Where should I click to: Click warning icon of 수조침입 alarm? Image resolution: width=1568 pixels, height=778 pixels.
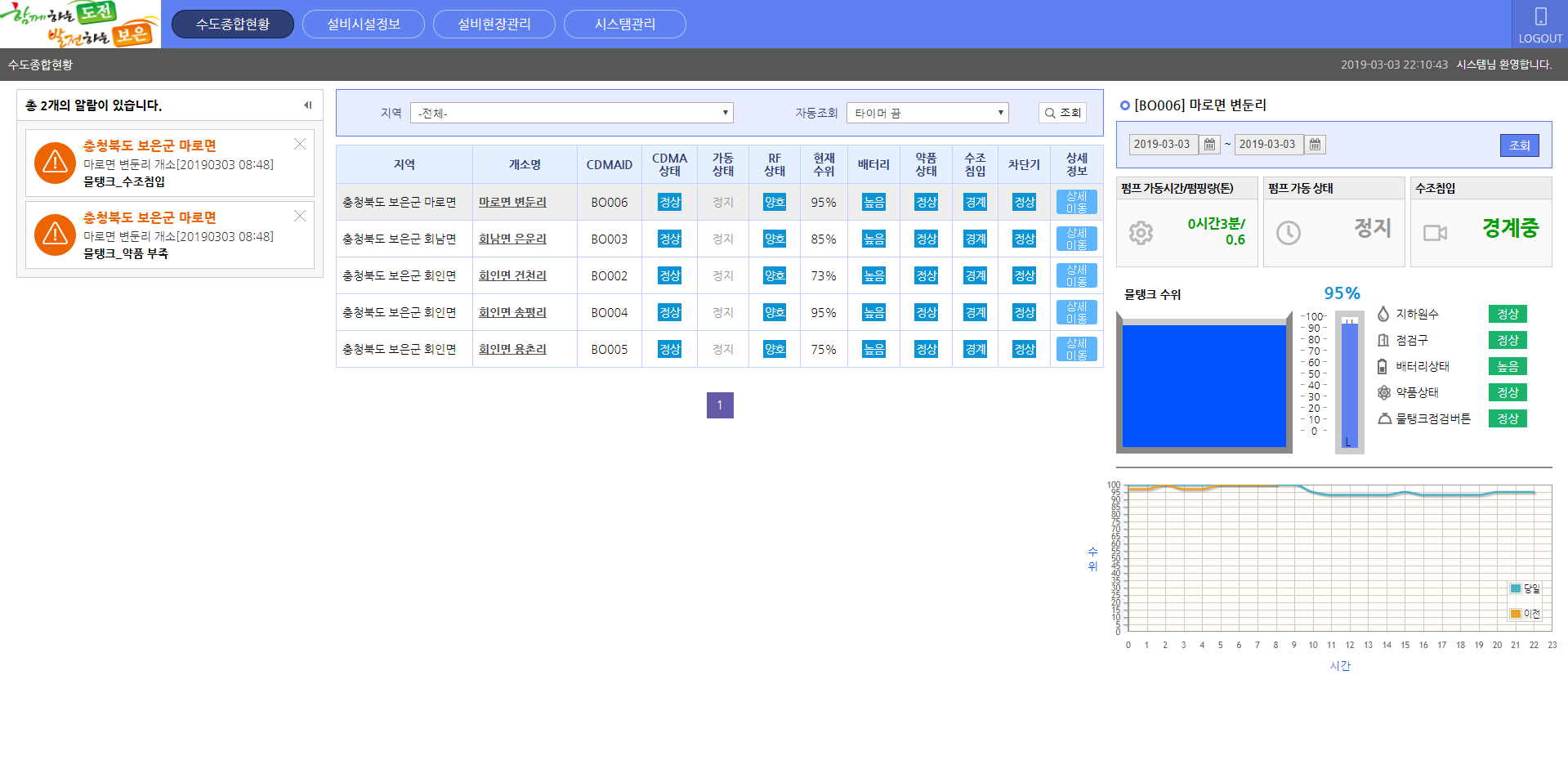coord(55,163)
